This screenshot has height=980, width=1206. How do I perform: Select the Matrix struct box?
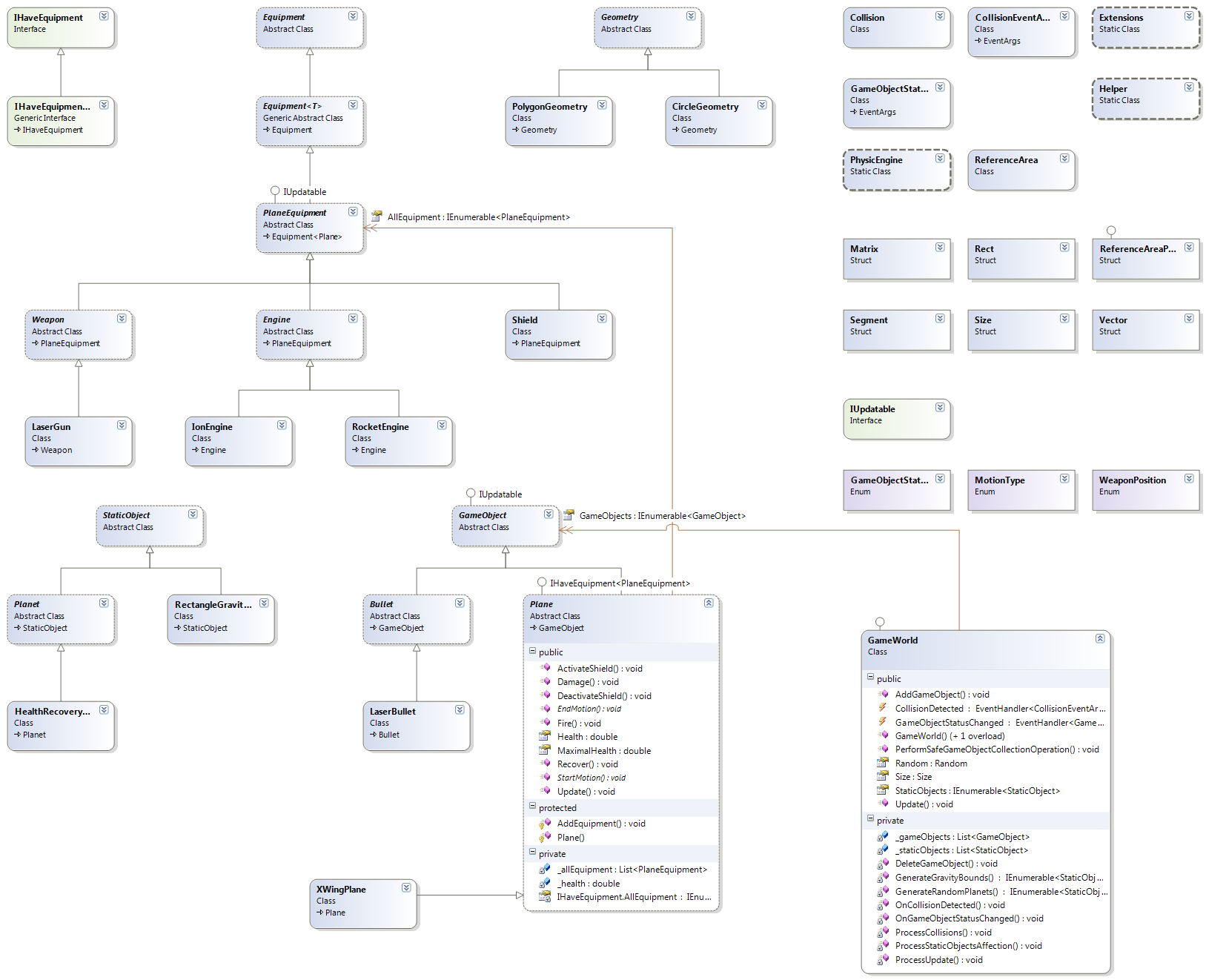point(897,259)
